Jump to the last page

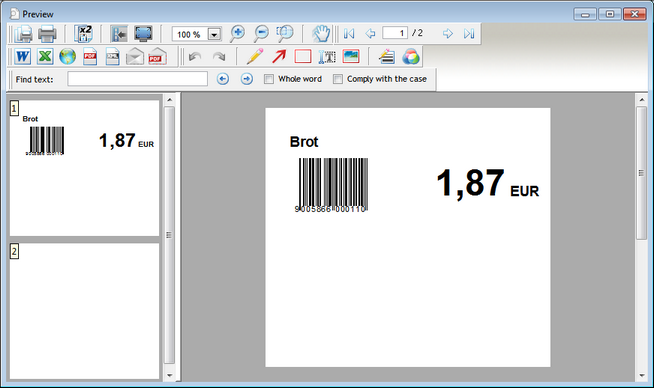[x=469, y=33]
